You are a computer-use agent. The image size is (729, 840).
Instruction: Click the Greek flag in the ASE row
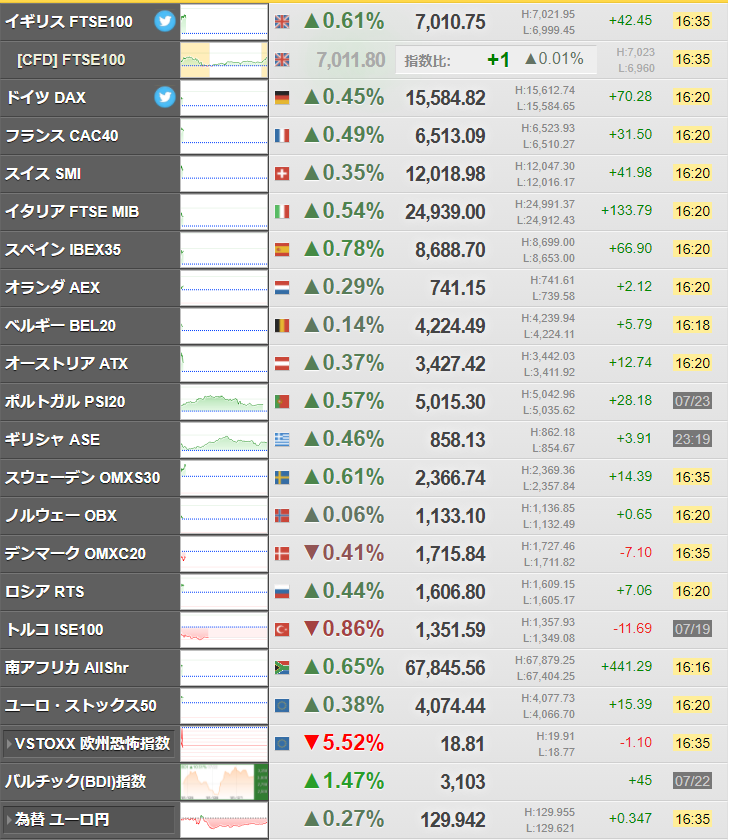tap(282, 440)
